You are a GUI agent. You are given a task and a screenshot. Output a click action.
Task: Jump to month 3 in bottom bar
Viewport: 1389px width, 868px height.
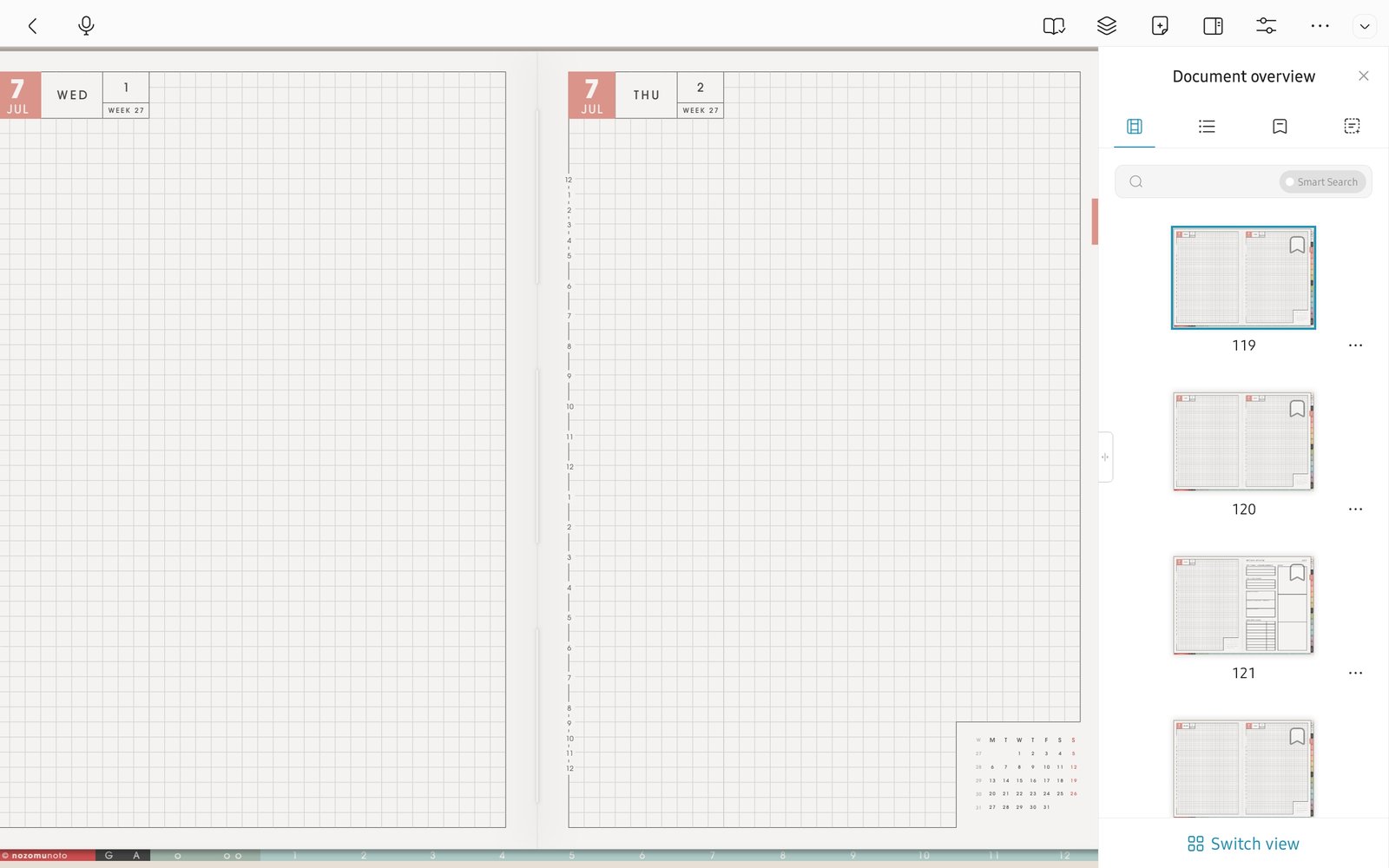(432, 856)
